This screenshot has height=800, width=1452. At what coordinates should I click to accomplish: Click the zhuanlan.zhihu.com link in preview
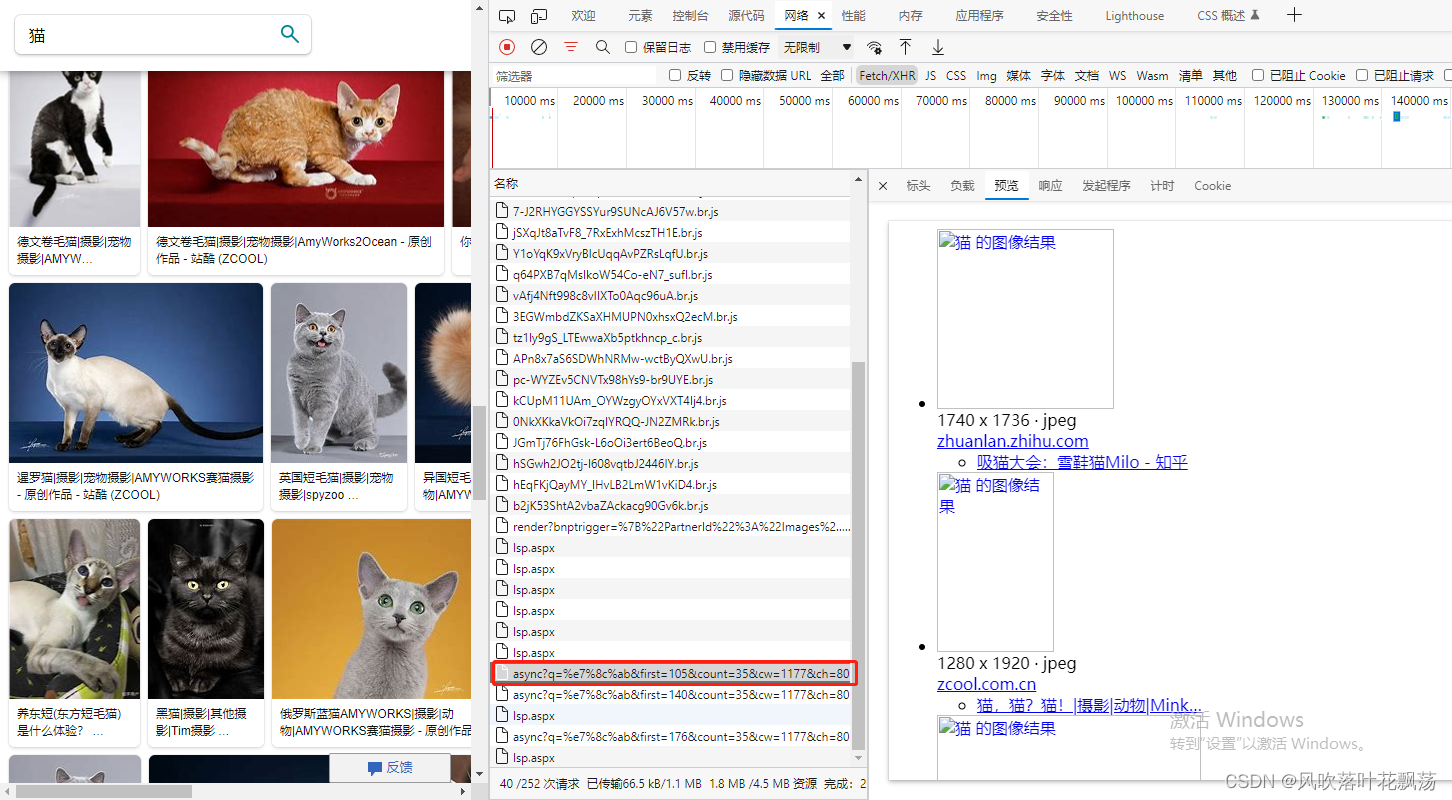[1012, 441]
